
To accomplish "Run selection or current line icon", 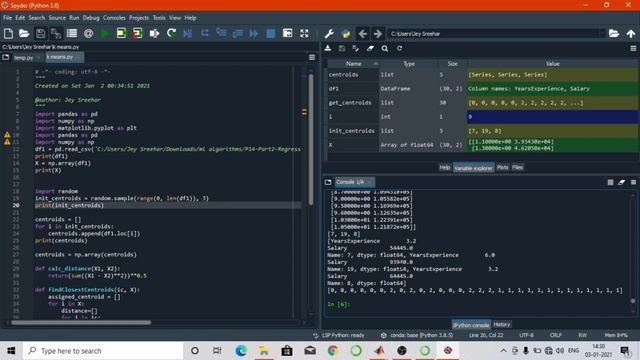I will tap(154, 33).
